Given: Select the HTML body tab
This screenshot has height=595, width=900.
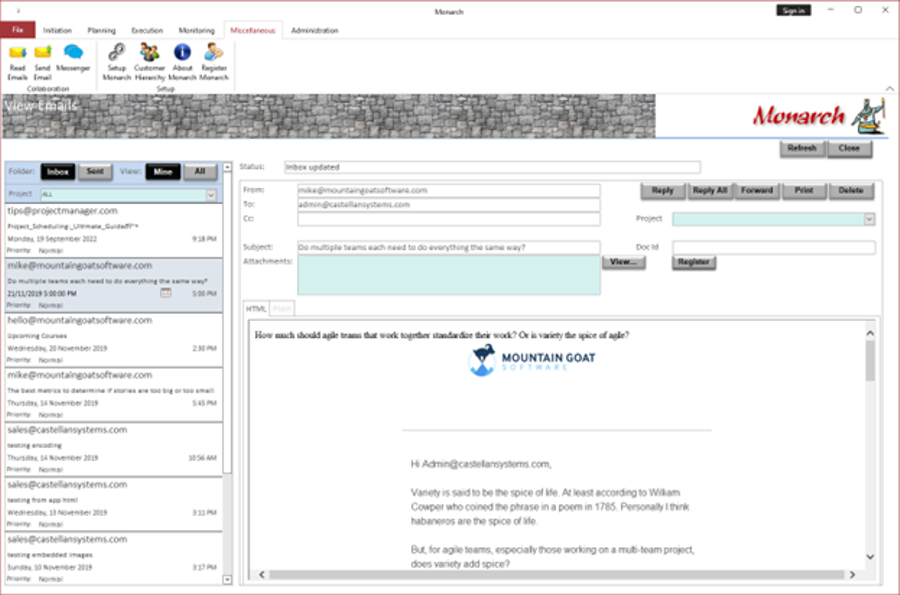Looking at the screenshot, I should click(x=256, y=309).
